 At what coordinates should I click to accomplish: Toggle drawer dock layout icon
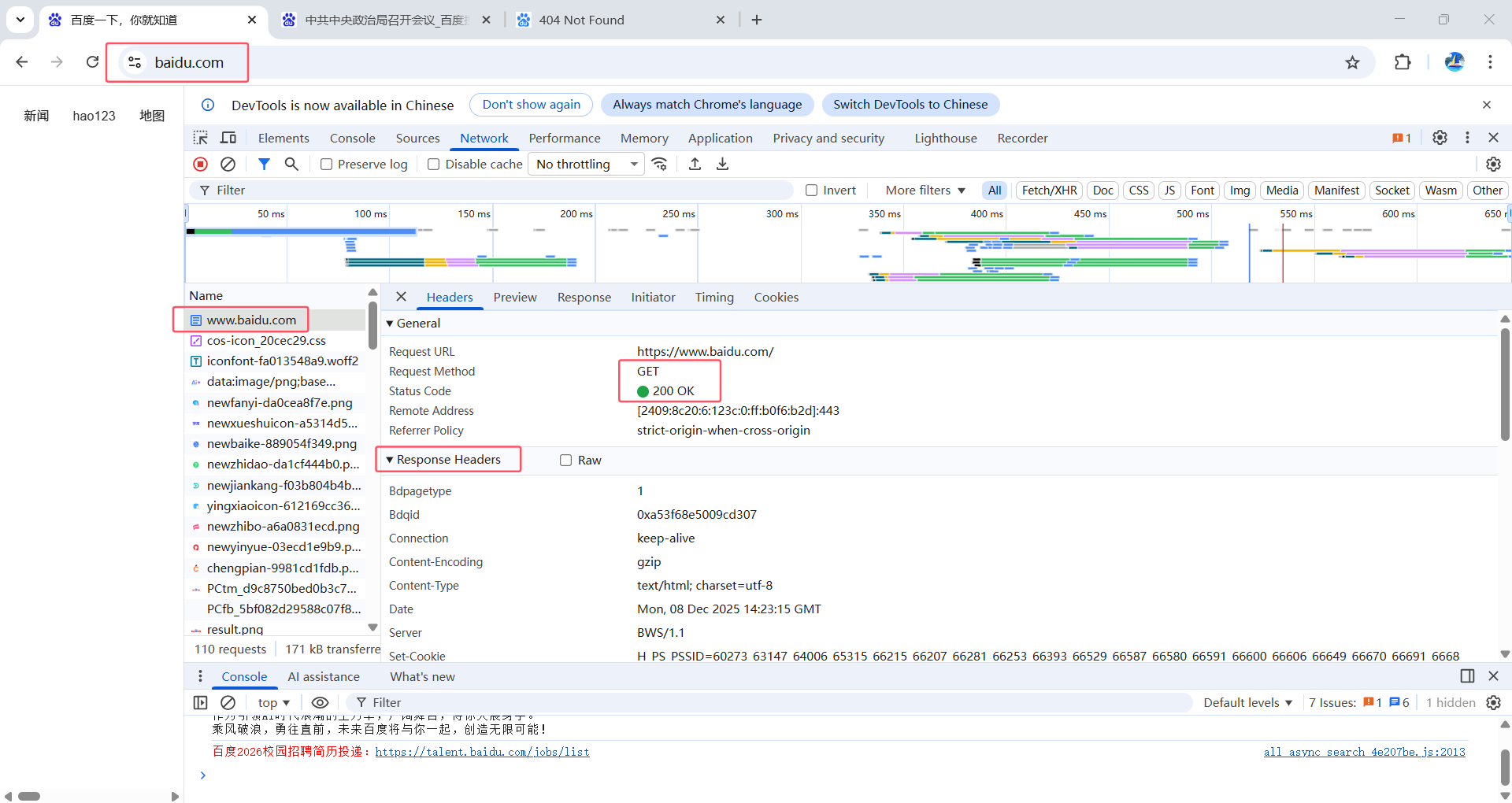1467,676
